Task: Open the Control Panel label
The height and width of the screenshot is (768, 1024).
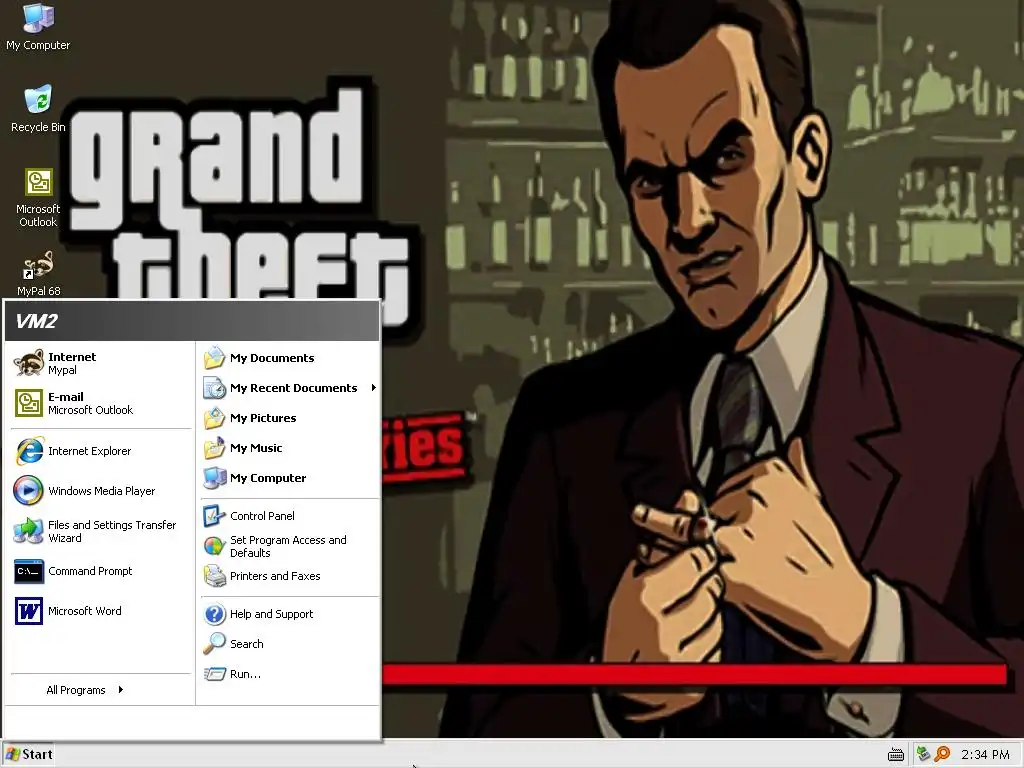Action: tap(262, 516)
